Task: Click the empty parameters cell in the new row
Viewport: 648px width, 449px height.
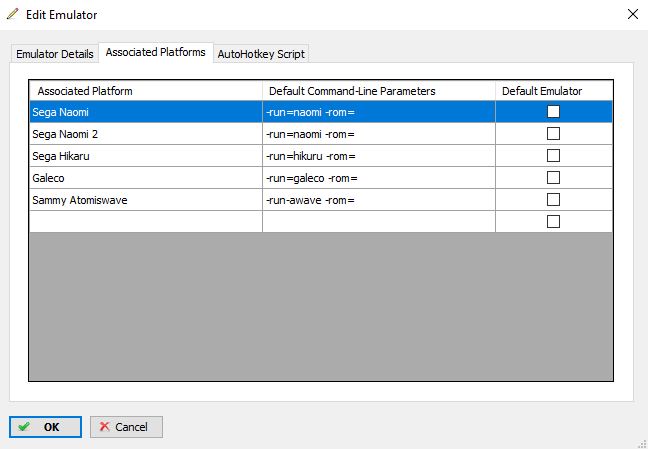Action: coord(379,222)
